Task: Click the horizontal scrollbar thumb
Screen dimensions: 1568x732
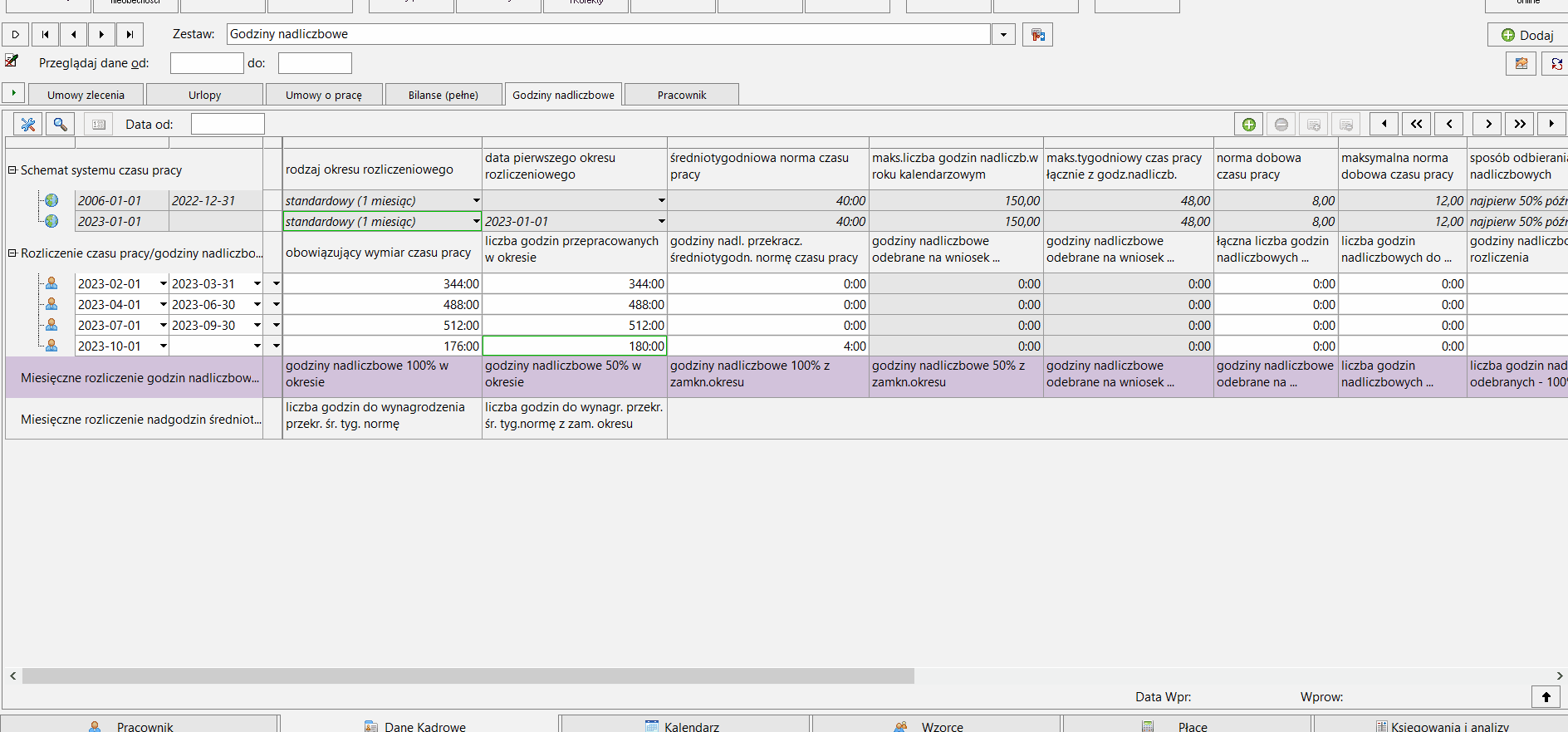Action: pos(468,676)
